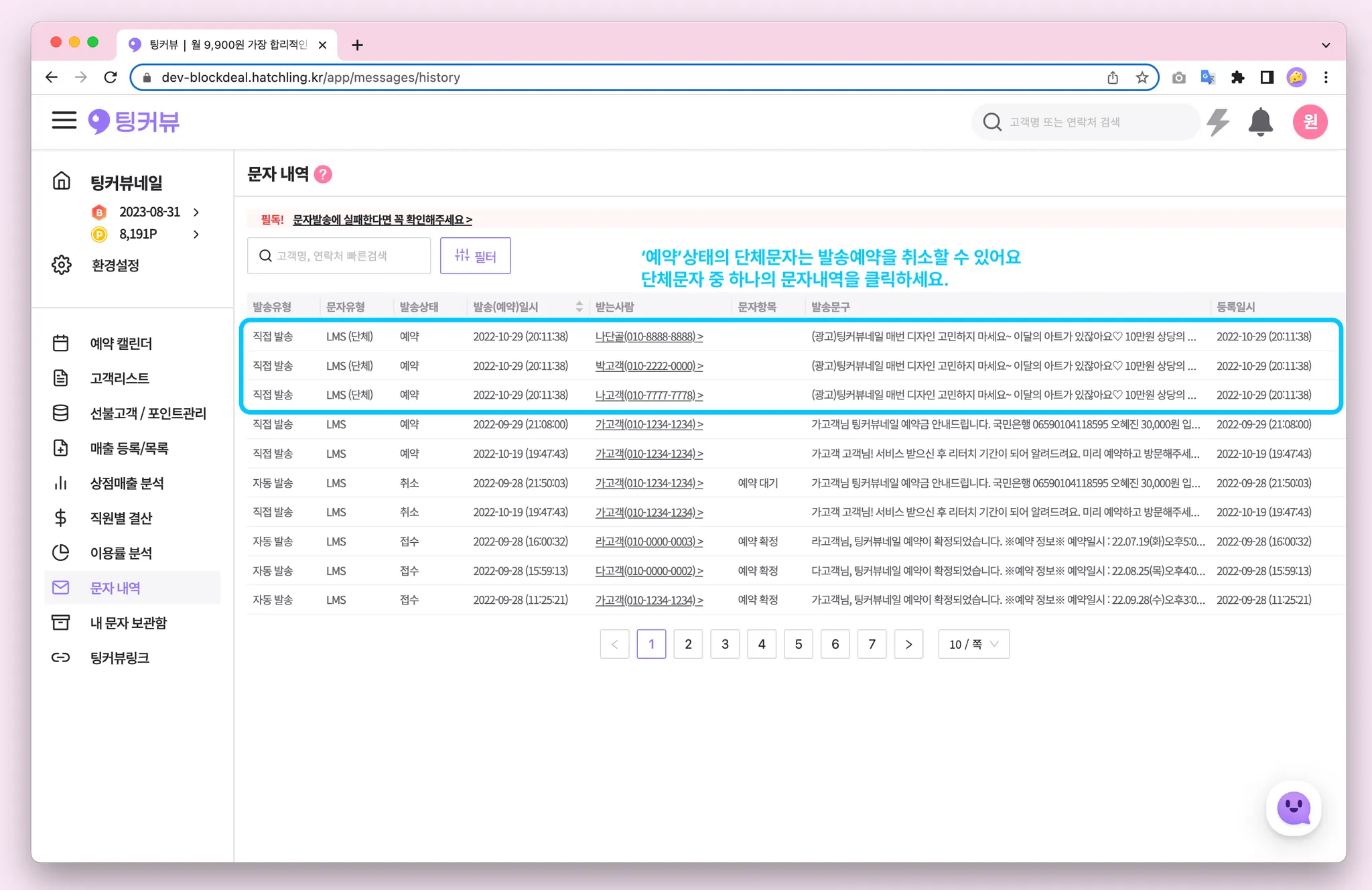
Task: Click the pink help question mark icon
Action: pos(323,174)
